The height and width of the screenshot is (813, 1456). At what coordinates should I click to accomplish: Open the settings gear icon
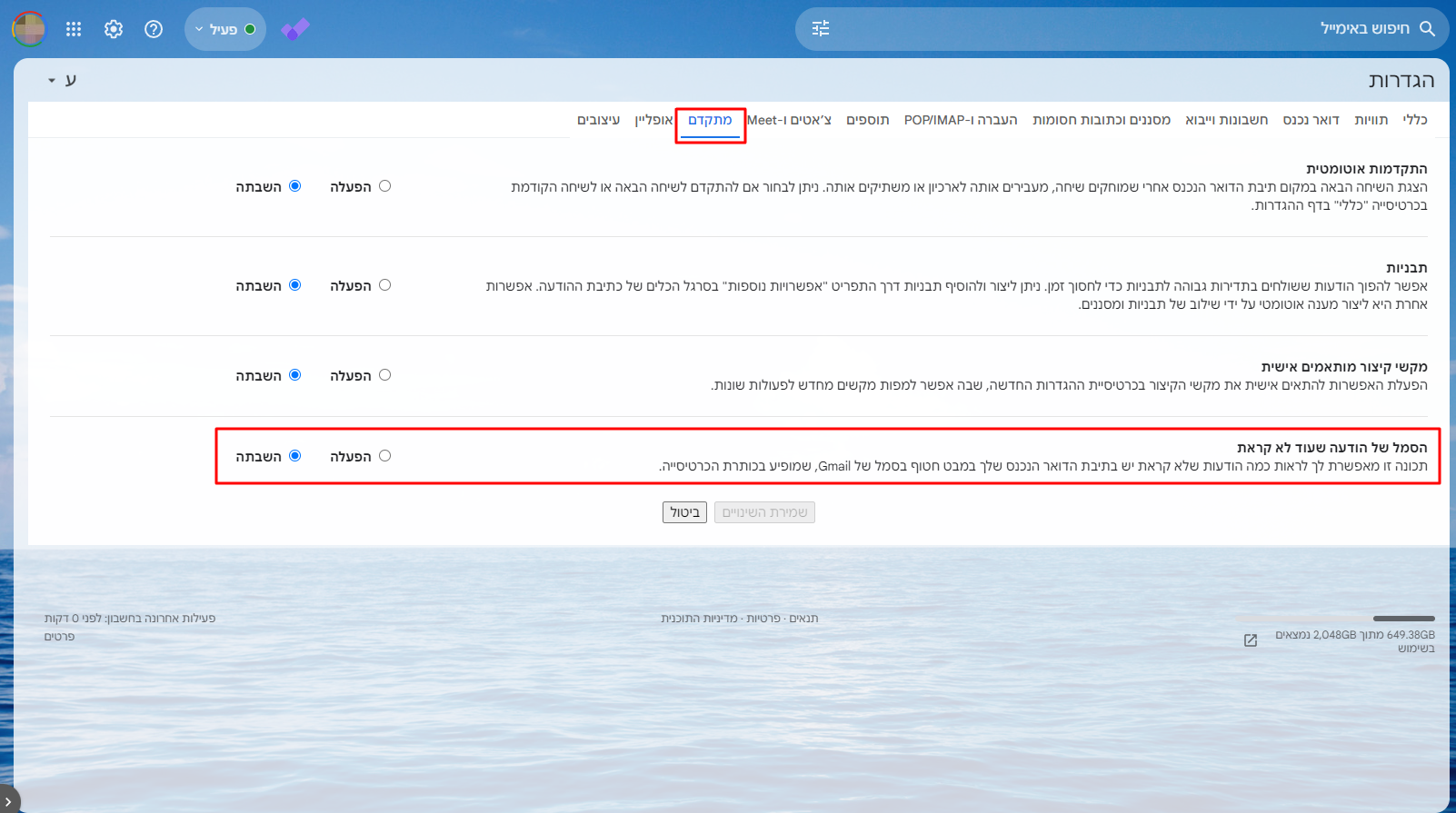click(x=114, y=29)
